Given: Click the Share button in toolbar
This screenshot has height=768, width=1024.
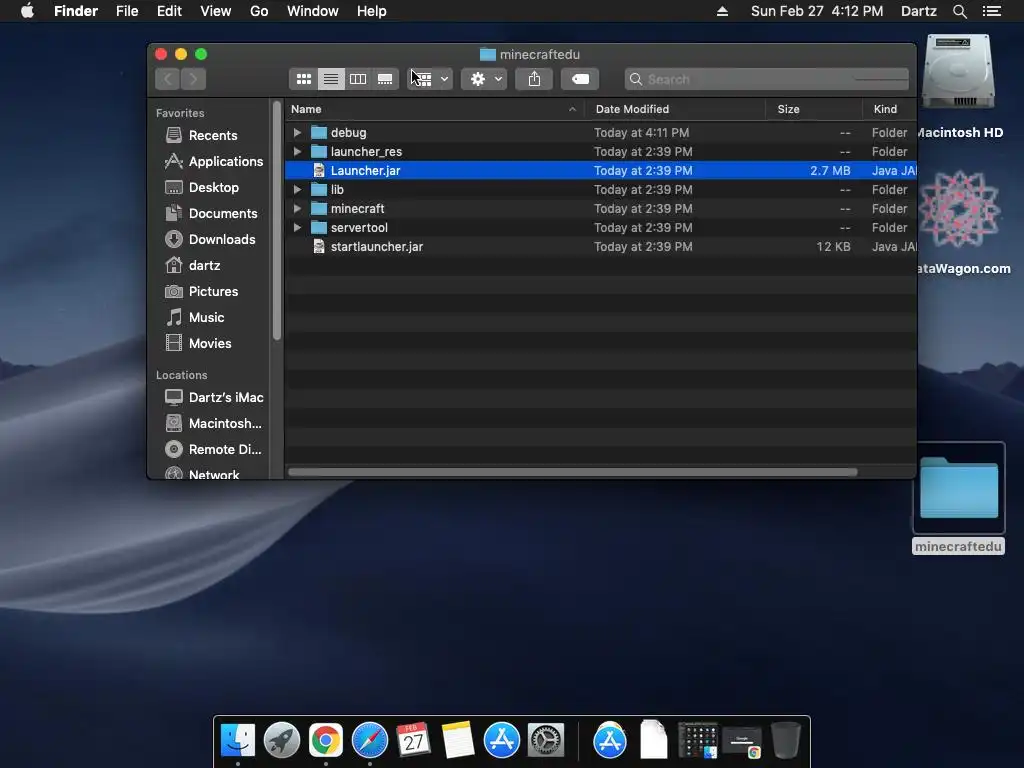Looking at the screenshot, I should tap(534, 79).
